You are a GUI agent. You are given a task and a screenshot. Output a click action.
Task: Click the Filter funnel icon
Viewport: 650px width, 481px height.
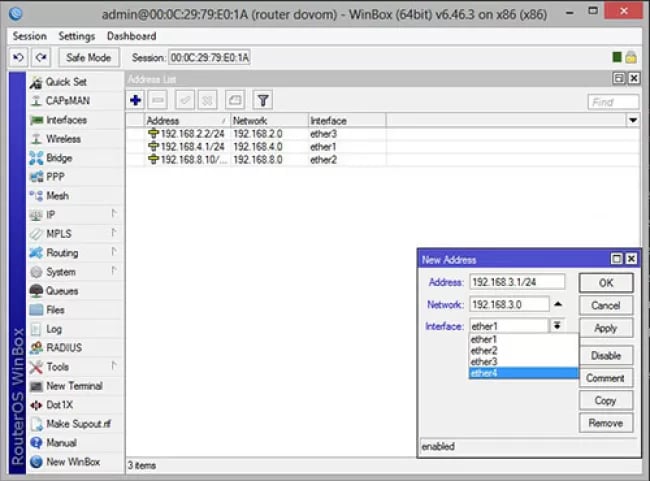262,100
